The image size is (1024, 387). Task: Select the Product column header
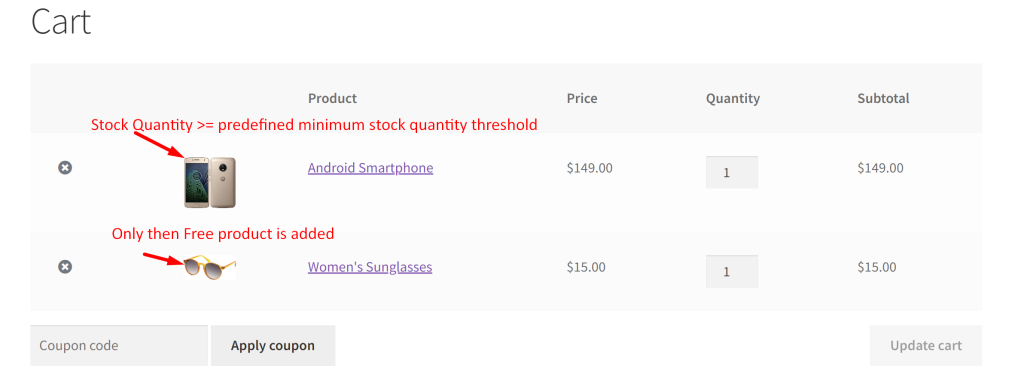(x=332, y=99)
